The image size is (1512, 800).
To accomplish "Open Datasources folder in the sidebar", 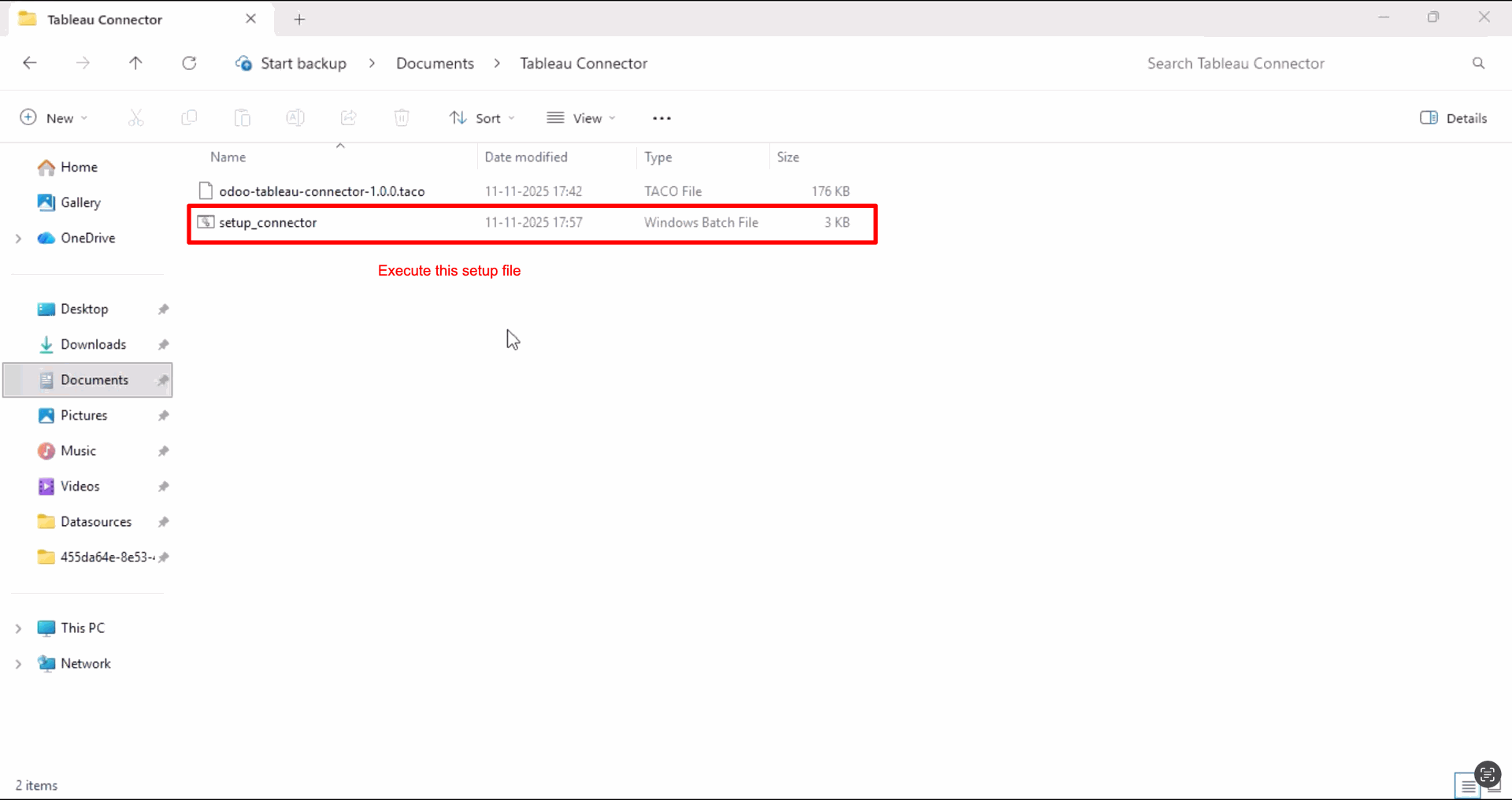I will click(96, 522).
